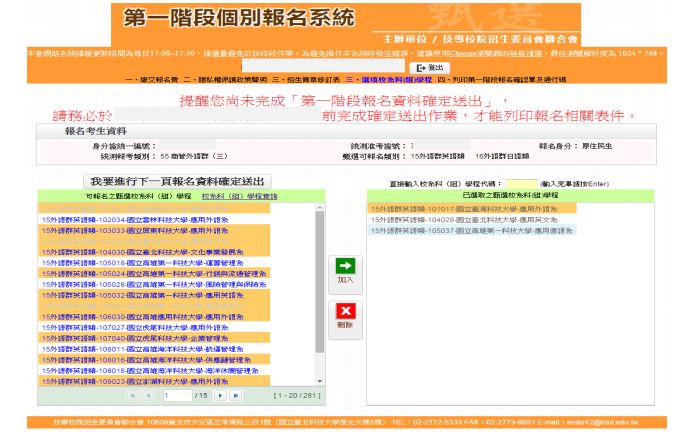Image resolution: width=696 pixels, height=434 pixels.
Task: Select available program 104030 臺北科技大學-文化事業發展系
Action: [154, 252]
